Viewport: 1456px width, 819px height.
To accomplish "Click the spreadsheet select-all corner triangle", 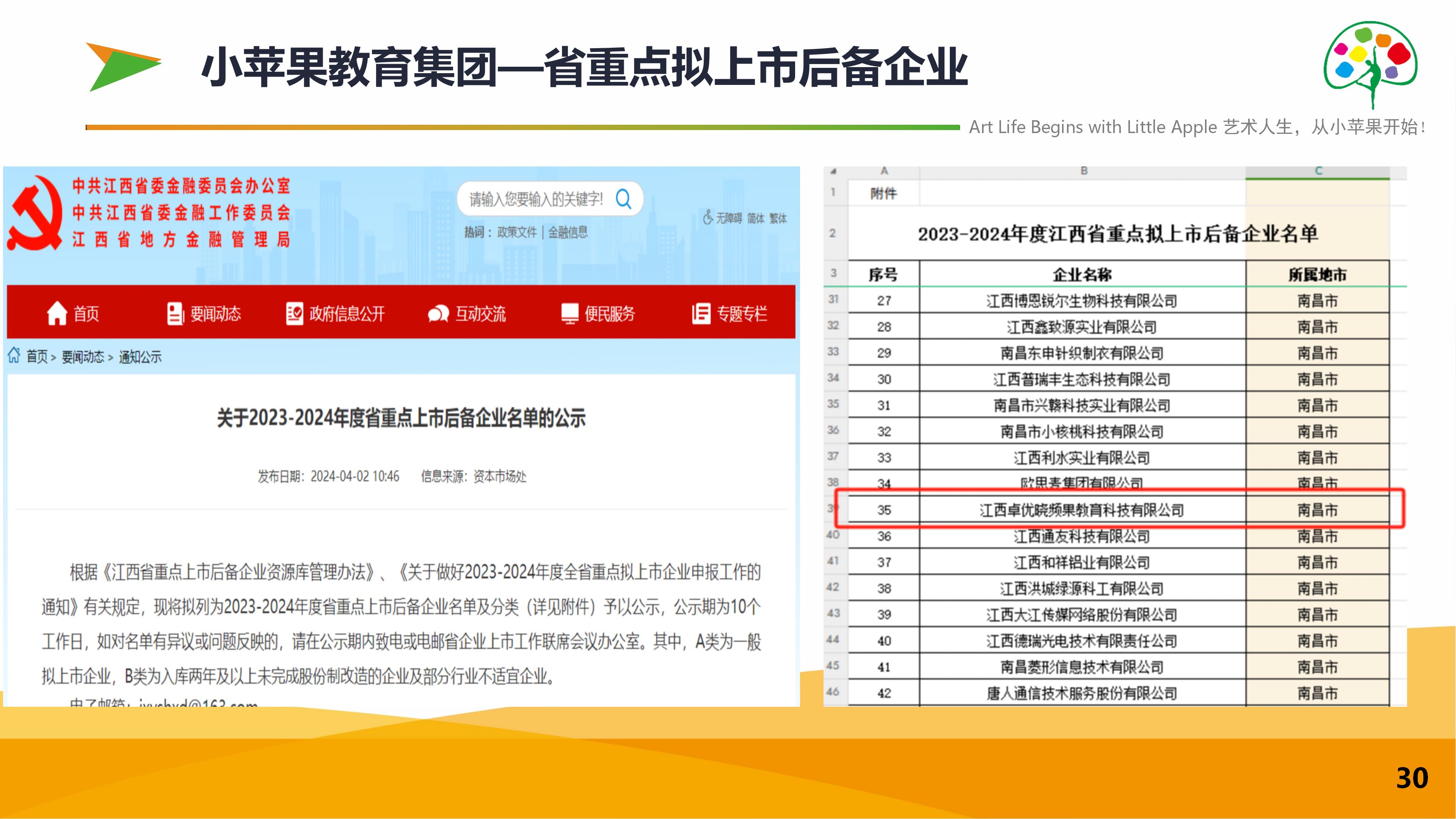I will (834, 171).
